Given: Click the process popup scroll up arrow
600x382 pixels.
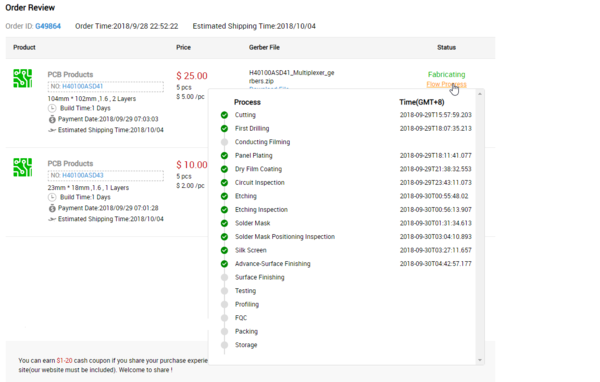Looking at the screenshot, I should click(480, 94).
